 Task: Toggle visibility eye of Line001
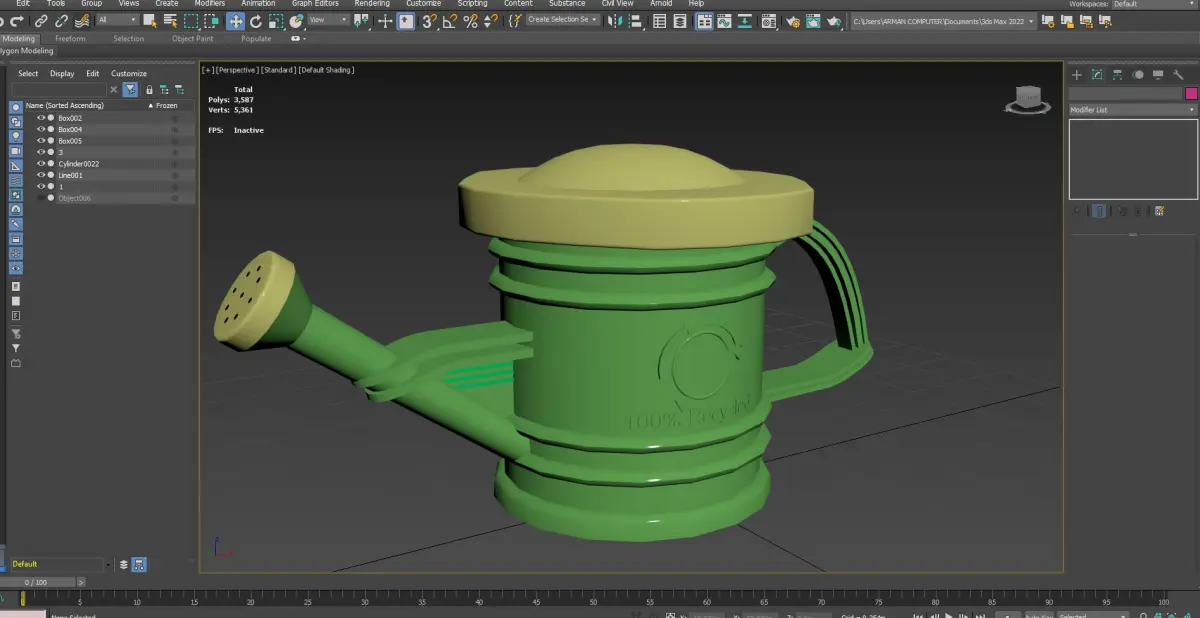pos(41,175)
